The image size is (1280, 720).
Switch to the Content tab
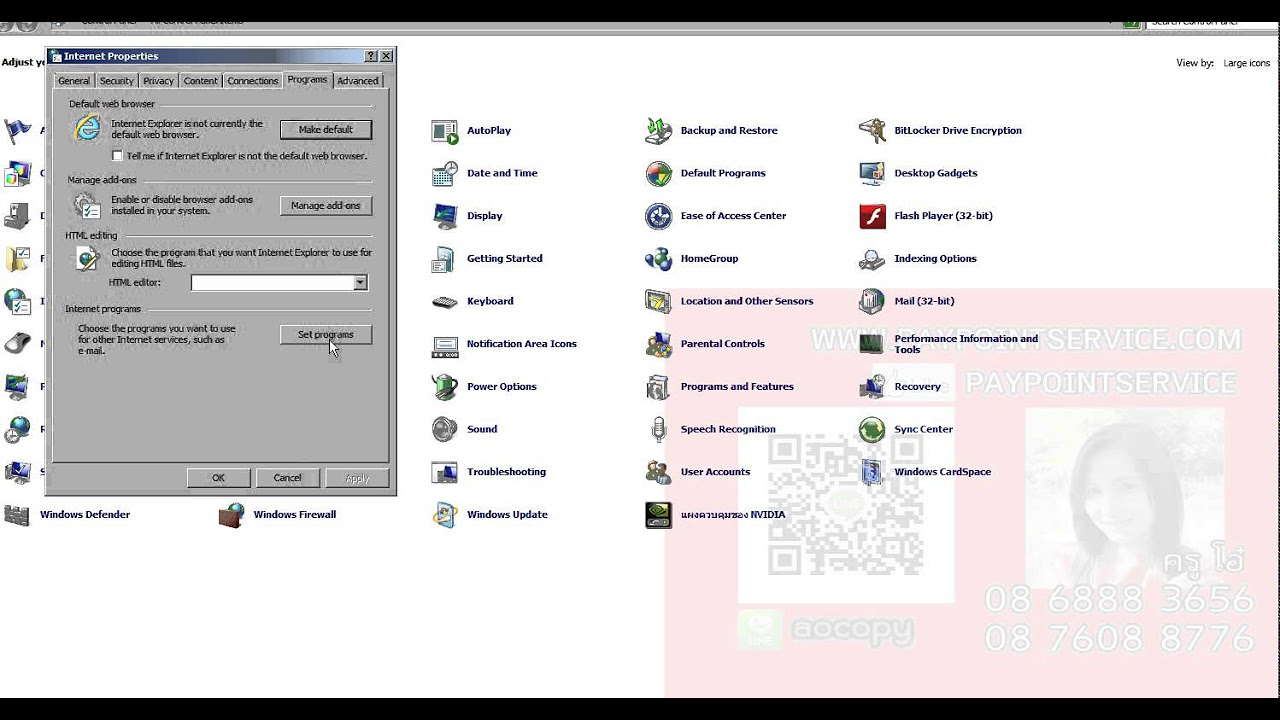200,81
